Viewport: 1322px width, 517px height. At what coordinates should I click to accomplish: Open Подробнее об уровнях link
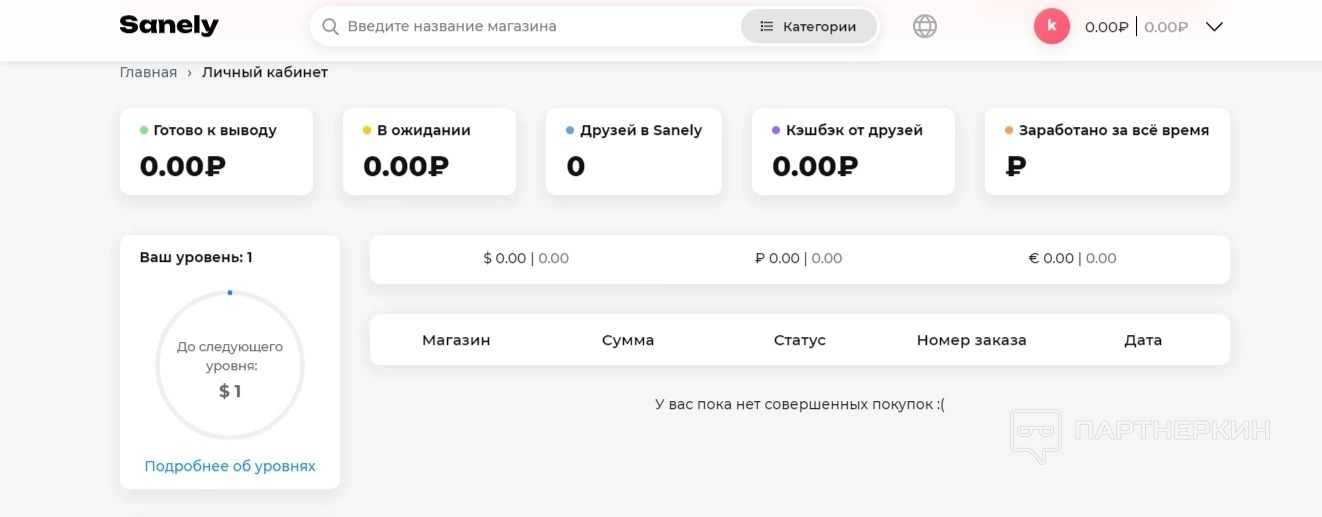click(230, 466)
